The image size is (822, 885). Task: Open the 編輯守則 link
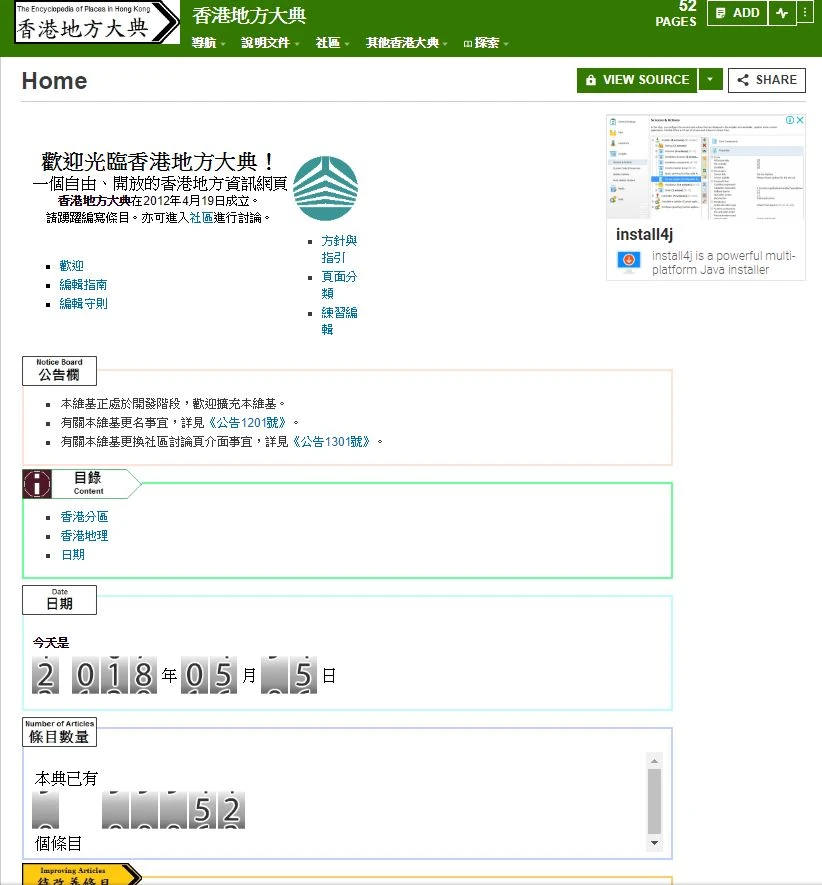coord(83,304)
